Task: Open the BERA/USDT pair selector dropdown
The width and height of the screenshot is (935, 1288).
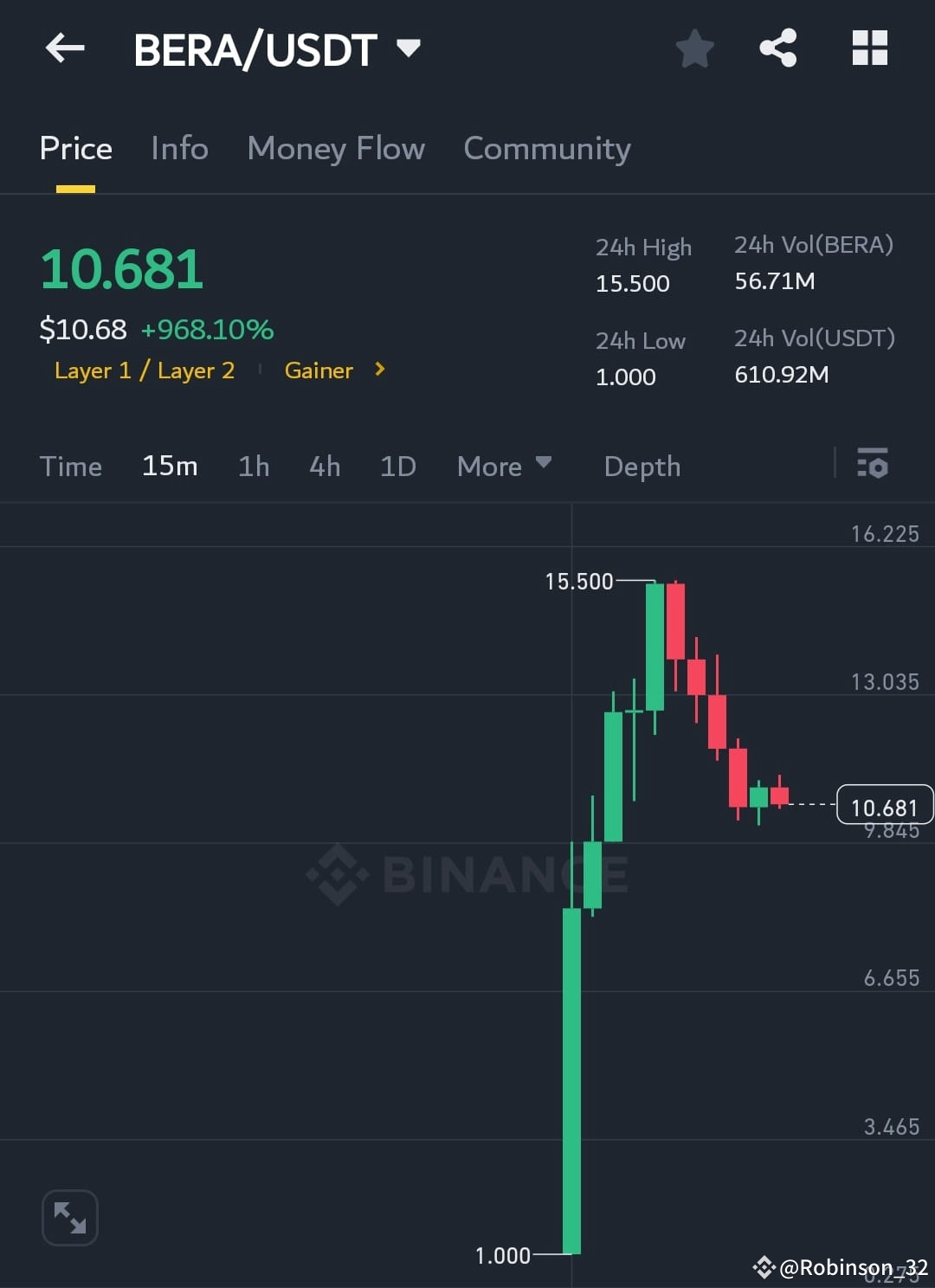Action: click(409, 48)
